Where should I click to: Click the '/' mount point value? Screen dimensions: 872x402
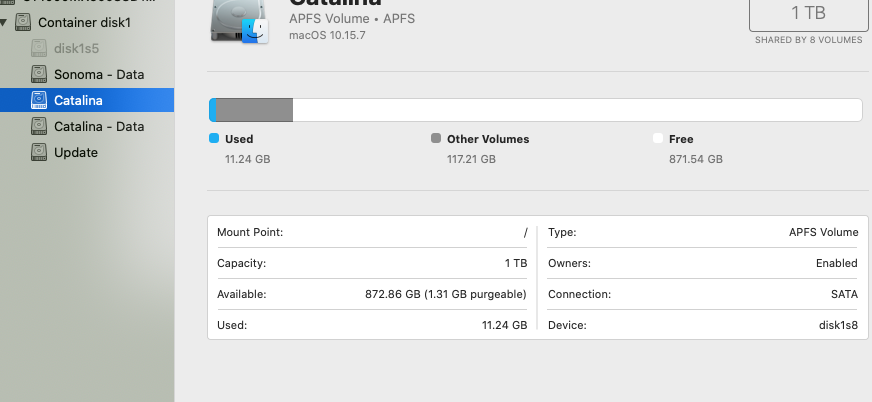pos(525,232)
